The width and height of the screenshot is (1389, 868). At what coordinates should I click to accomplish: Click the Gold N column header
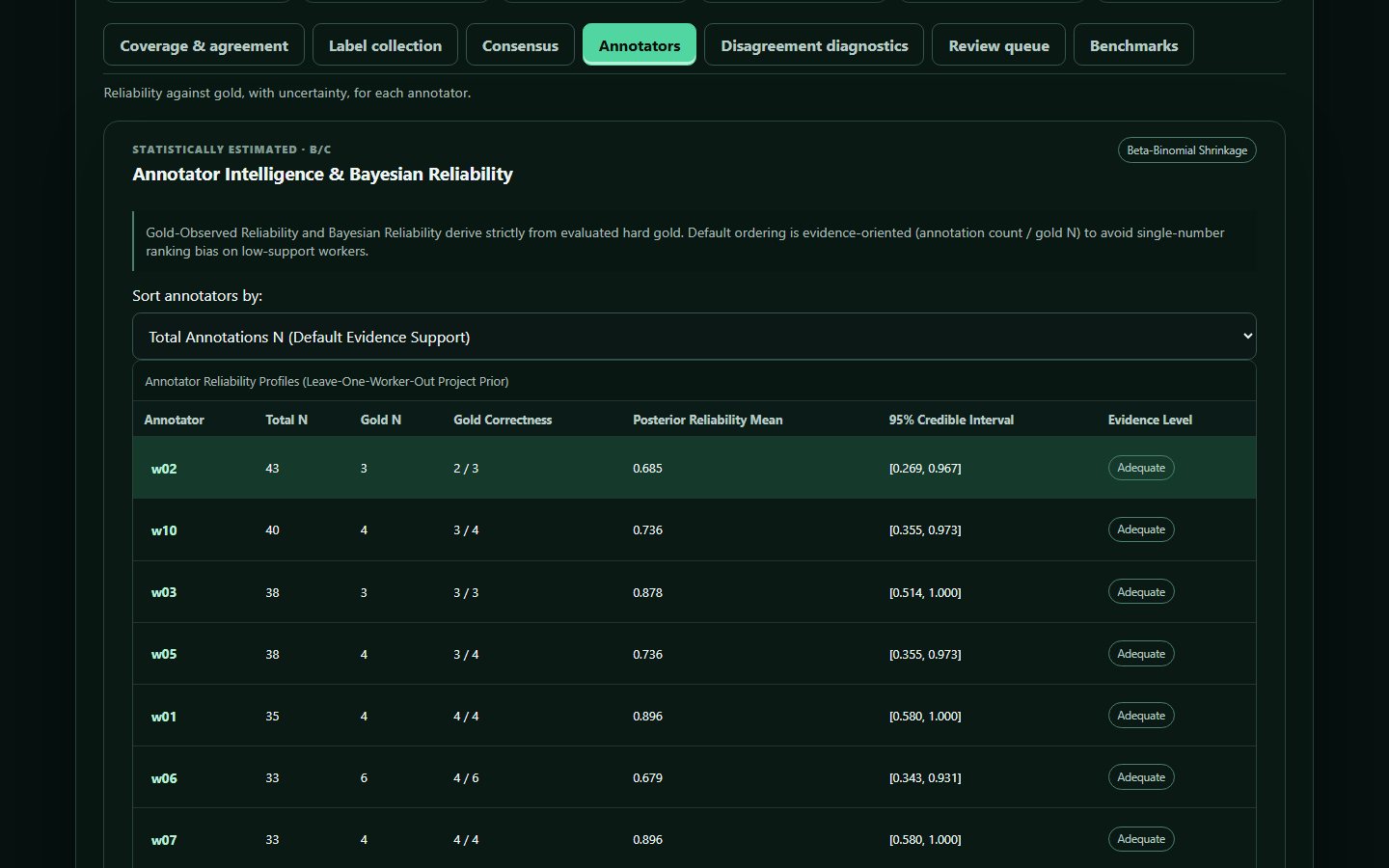(x=381, y=420)
